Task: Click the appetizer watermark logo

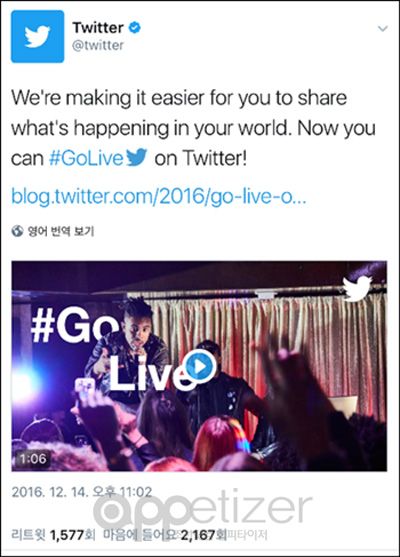Action: (x=202, y=510)
